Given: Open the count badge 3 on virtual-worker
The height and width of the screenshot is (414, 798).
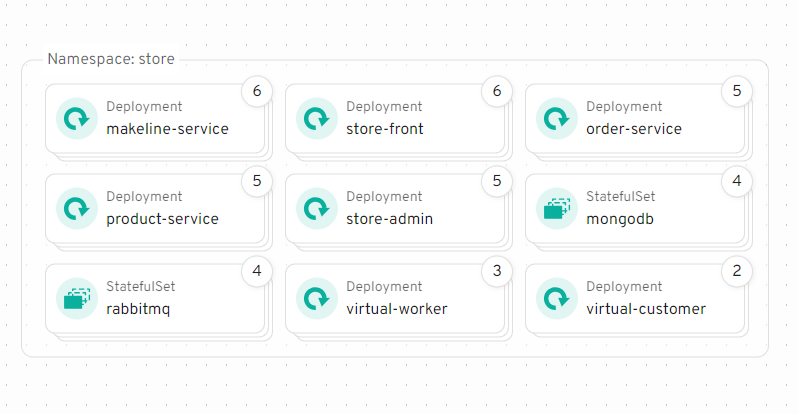Looking at the screenshot, I should (497, 271).
